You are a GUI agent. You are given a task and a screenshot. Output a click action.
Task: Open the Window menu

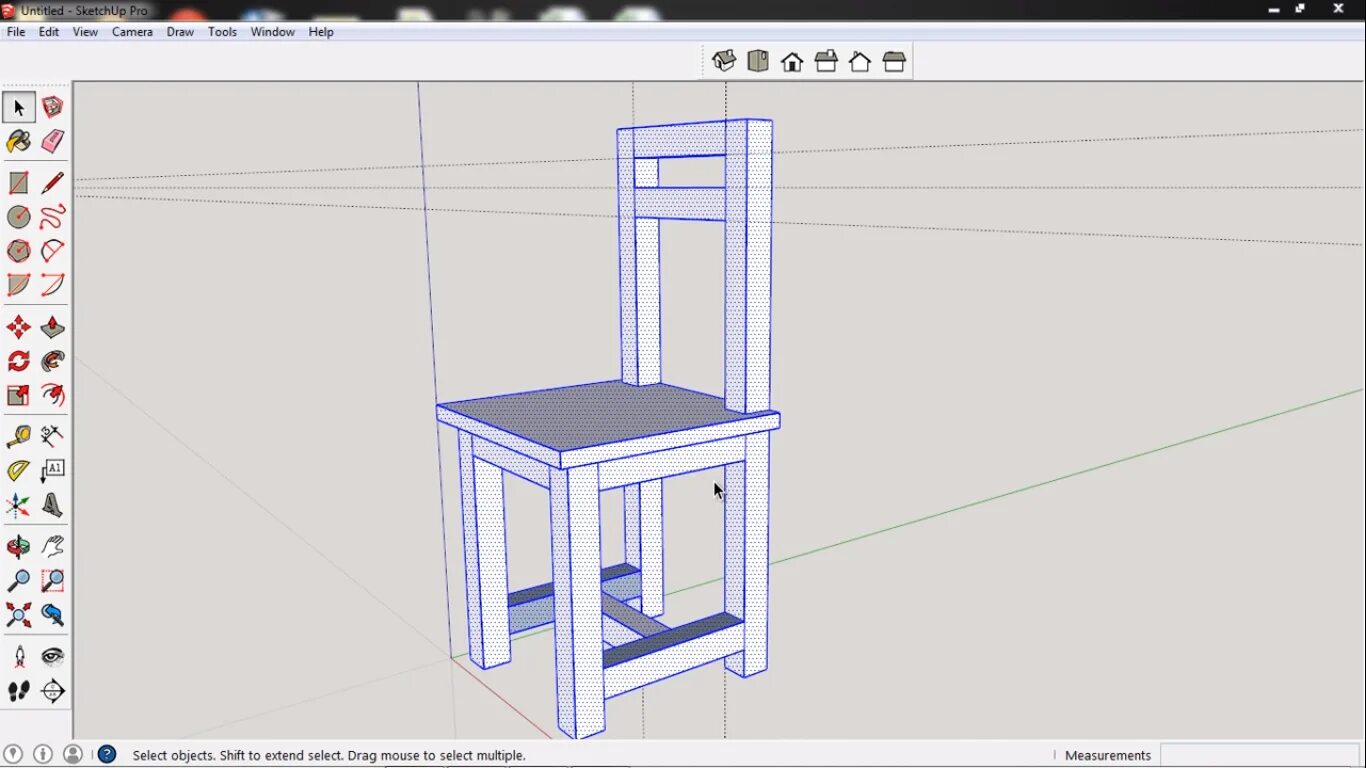coord(272,32)
